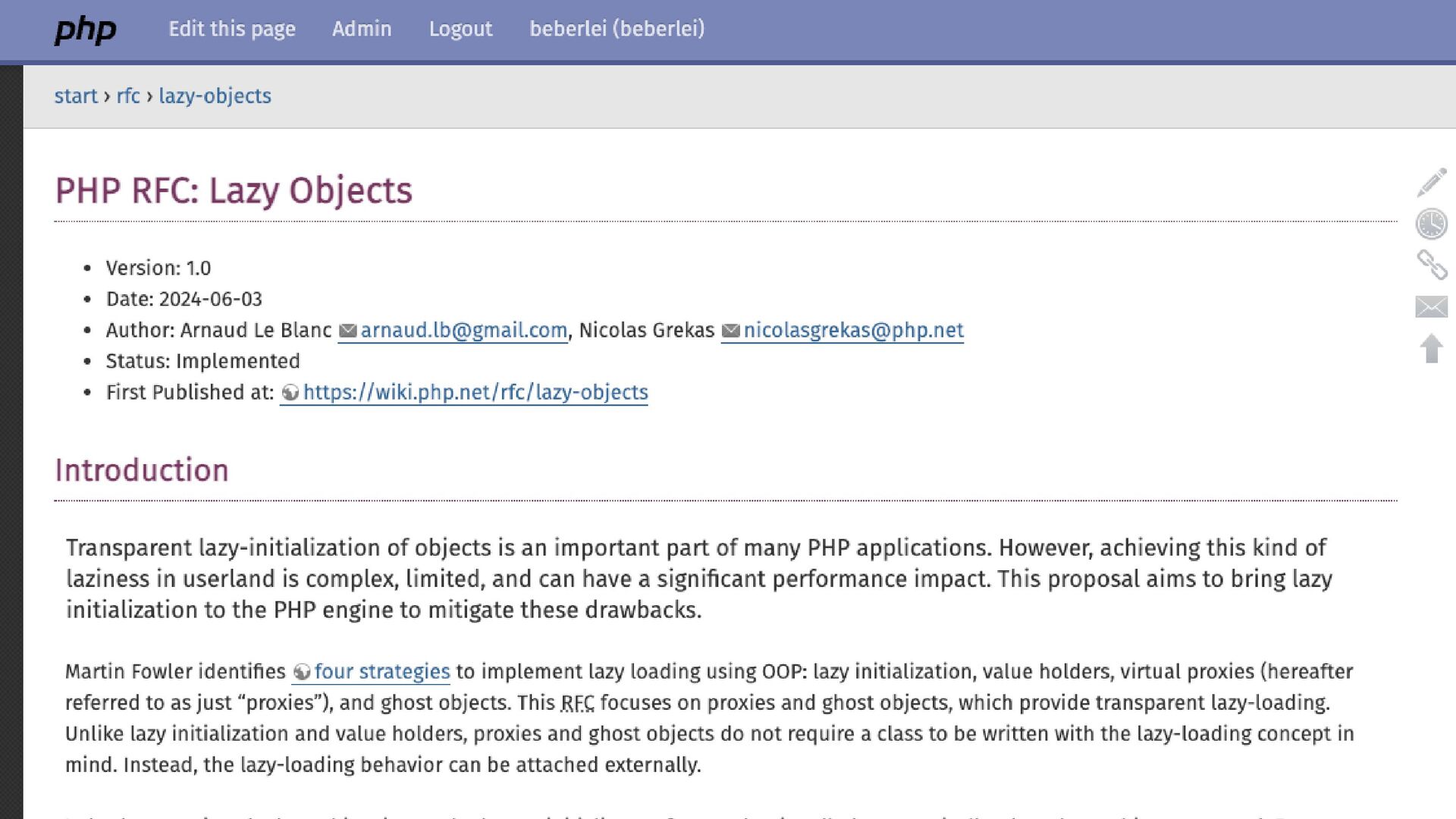Open the Admin menu item
This screenshot has height=819, width=1456.
click(x=362, y=29)
